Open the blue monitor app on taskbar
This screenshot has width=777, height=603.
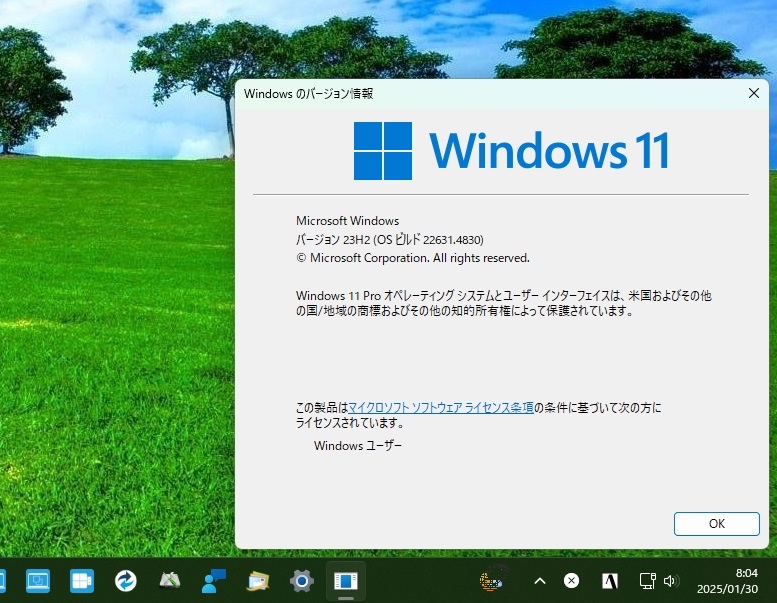pyautogui.click(x=38, y=580)
